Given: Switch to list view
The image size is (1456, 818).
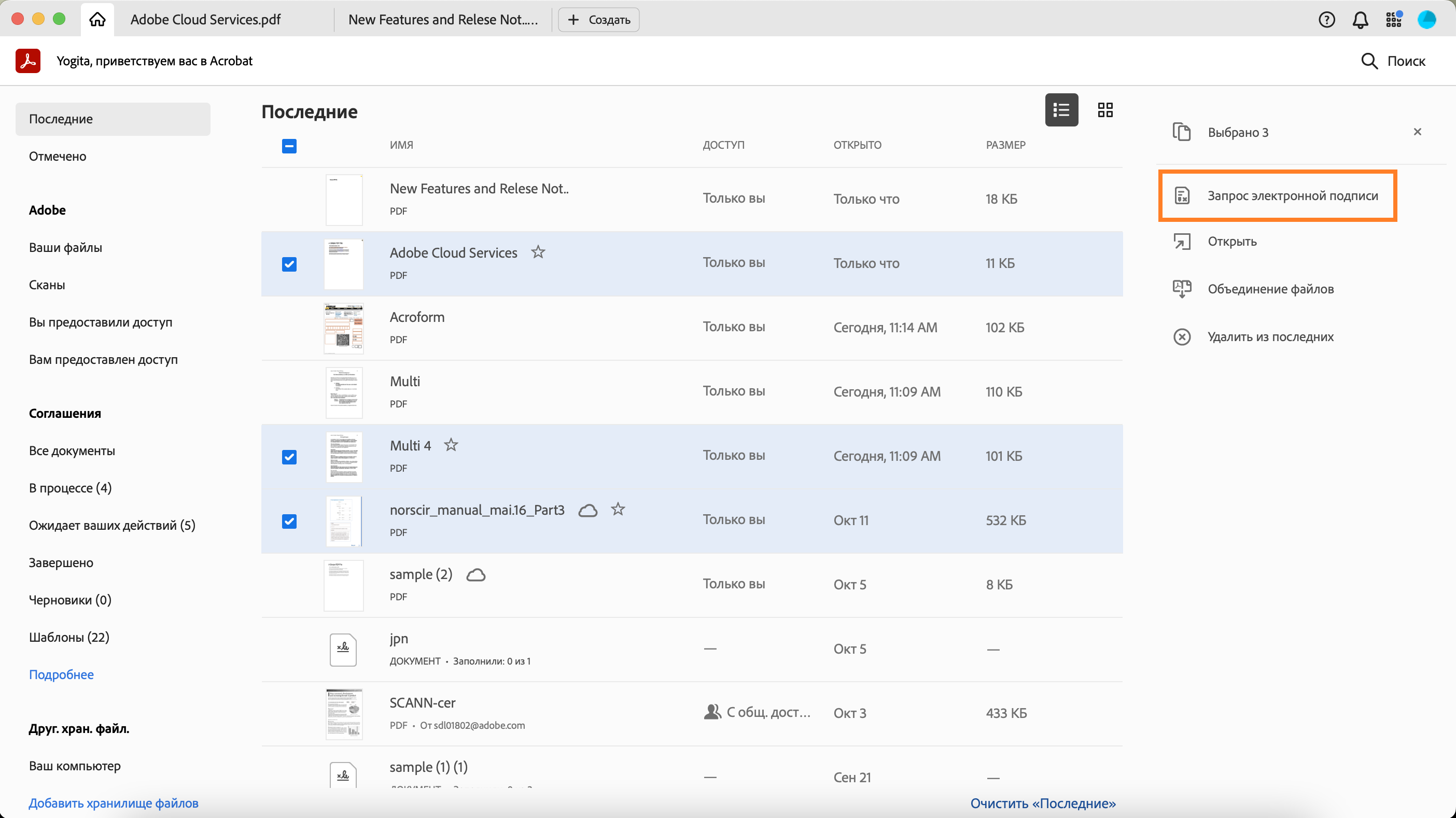Looking at the screenshot, I should (x=1061, y=109).
